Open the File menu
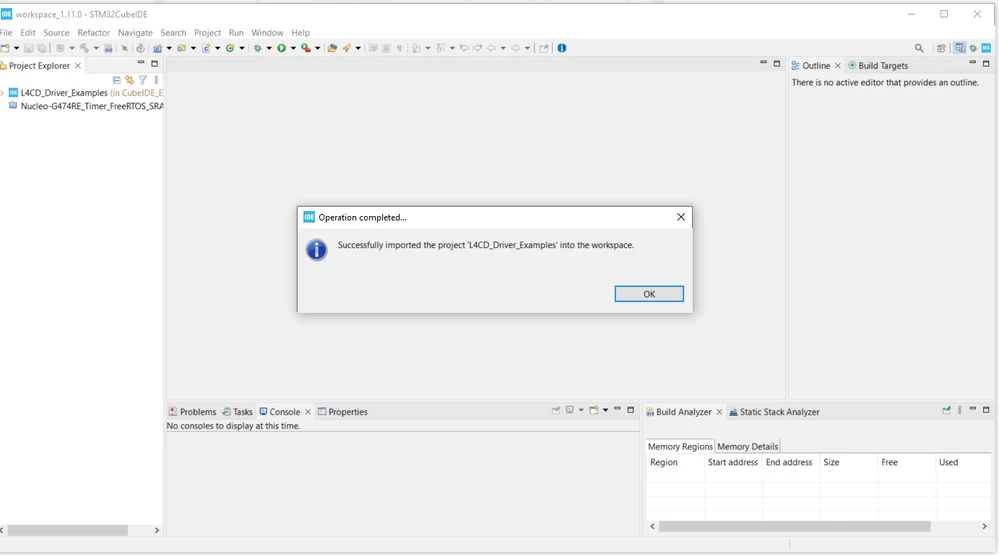This screenshot has height=555, width=999. [6, 32]
